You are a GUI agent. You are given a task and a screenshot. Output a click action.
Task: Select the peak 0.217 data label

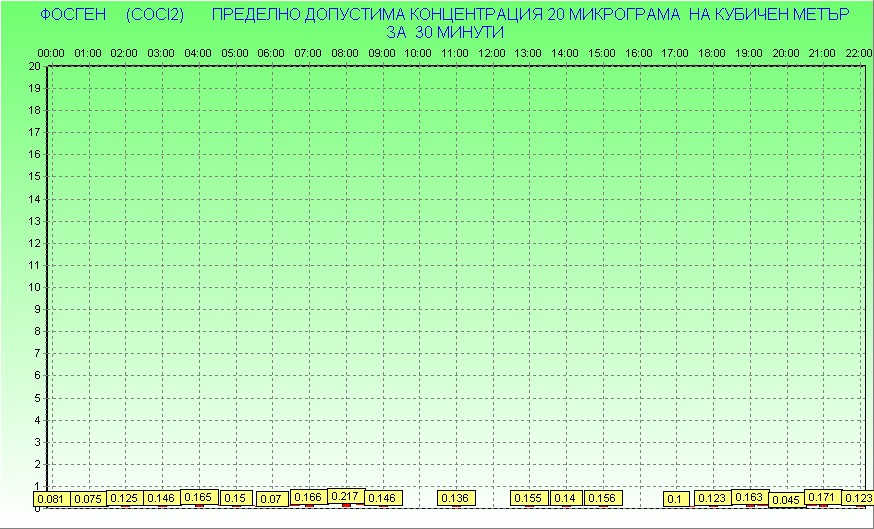click(x=346, y=496)
